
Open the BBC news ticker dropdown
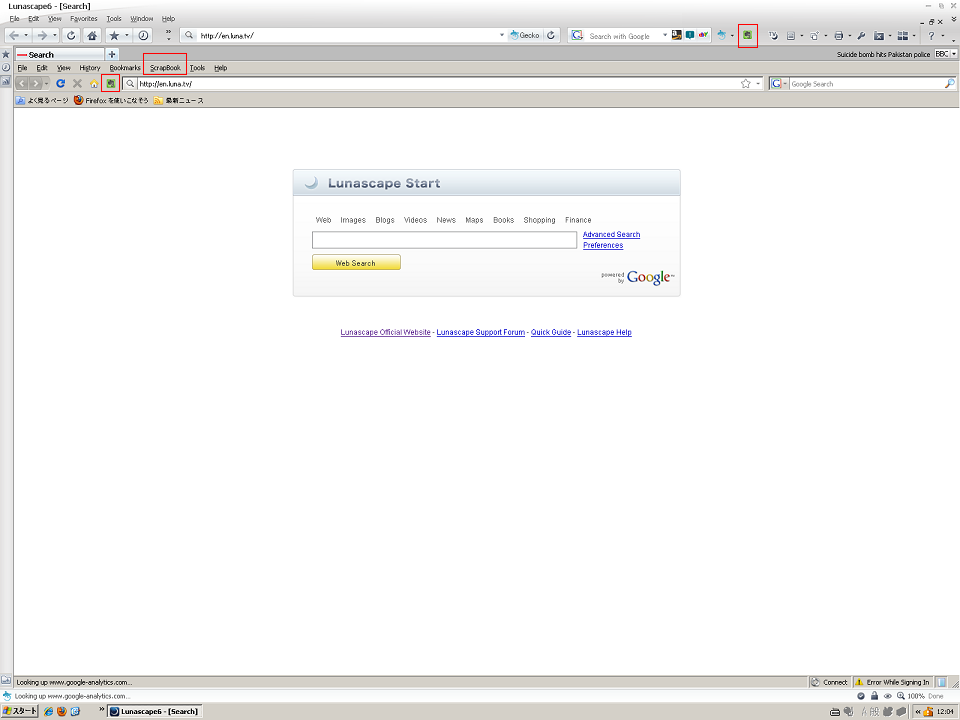pos(953,54)
